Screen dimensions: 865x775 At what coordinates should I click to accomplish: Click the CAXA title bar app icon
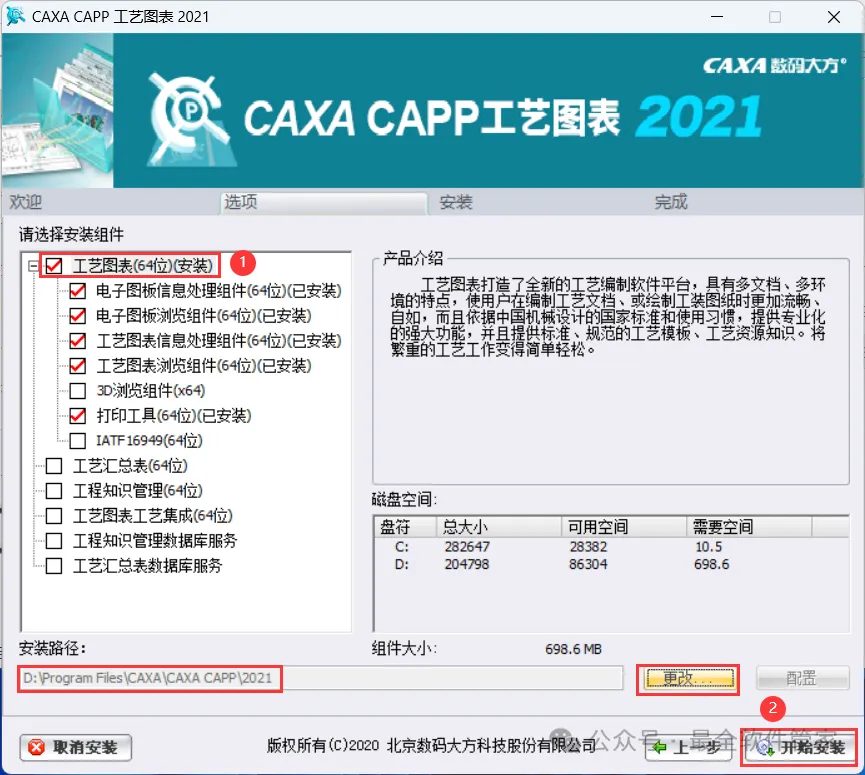point(15,17)
